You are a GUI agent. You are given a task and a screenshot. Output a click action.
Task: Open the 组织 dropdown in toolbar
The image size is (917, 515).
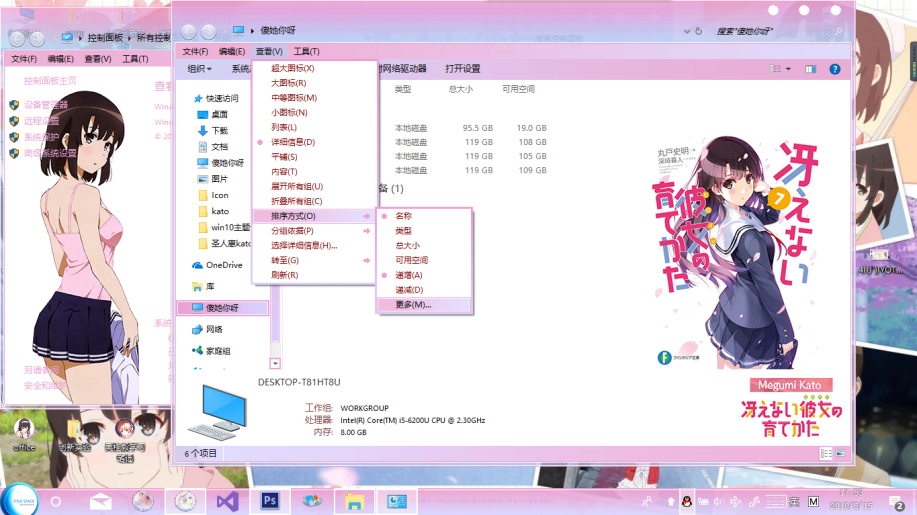click(199, 69)
